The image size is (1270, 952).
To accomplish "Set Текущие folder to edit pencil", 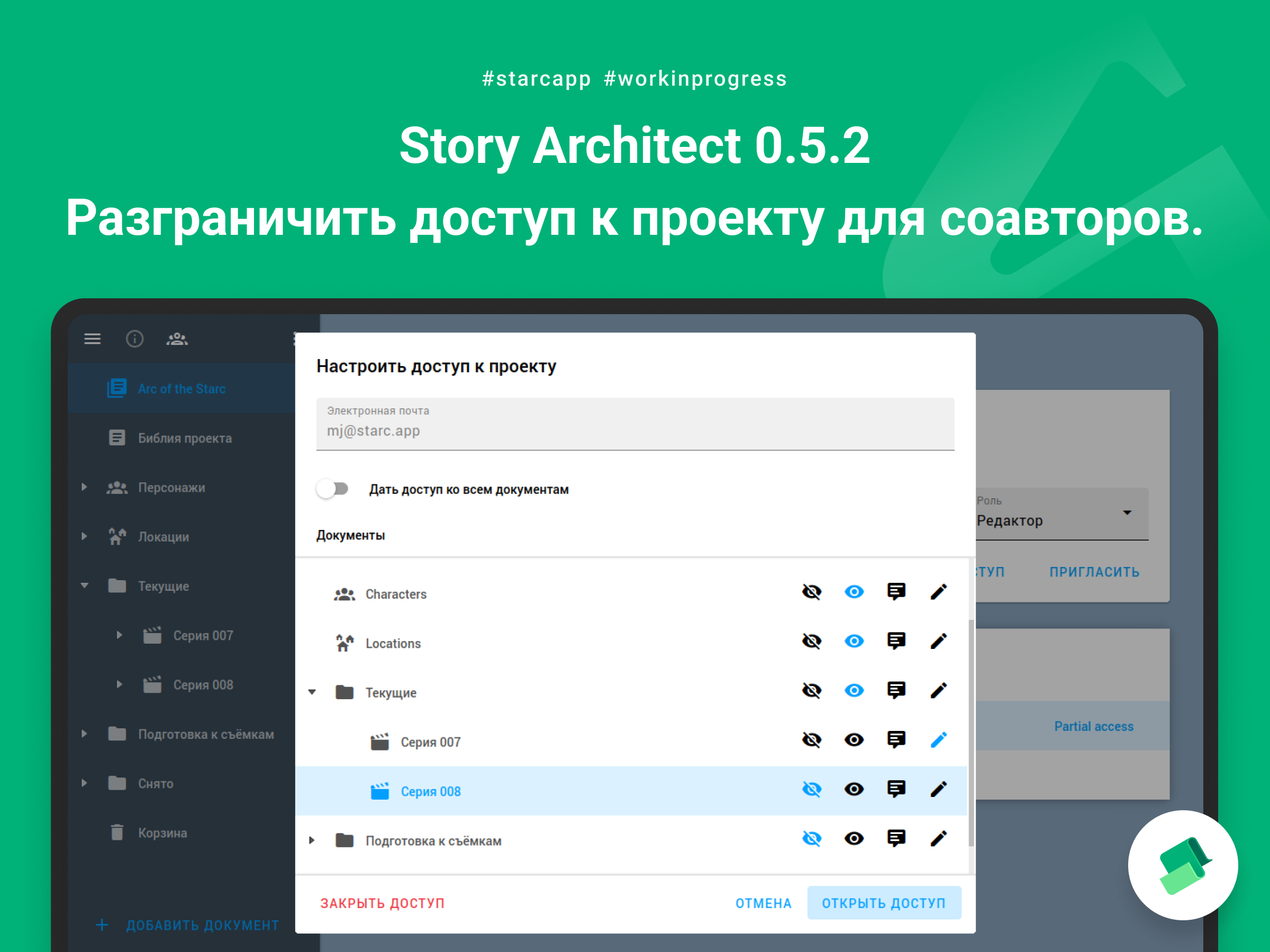I will (938, 690).
